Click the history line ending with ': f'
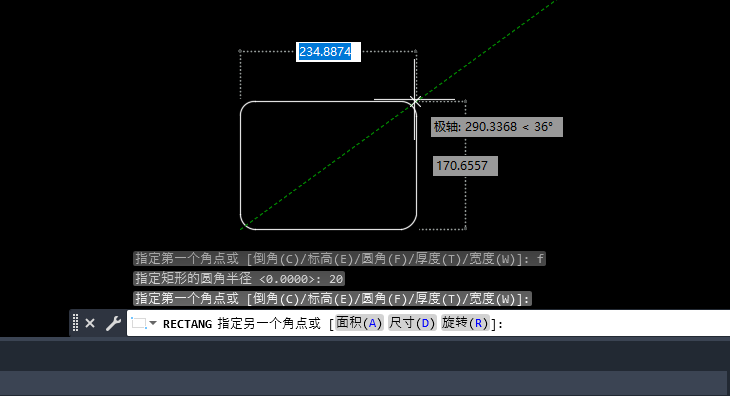This screenshot has width=730, height=396. point(339,259)
